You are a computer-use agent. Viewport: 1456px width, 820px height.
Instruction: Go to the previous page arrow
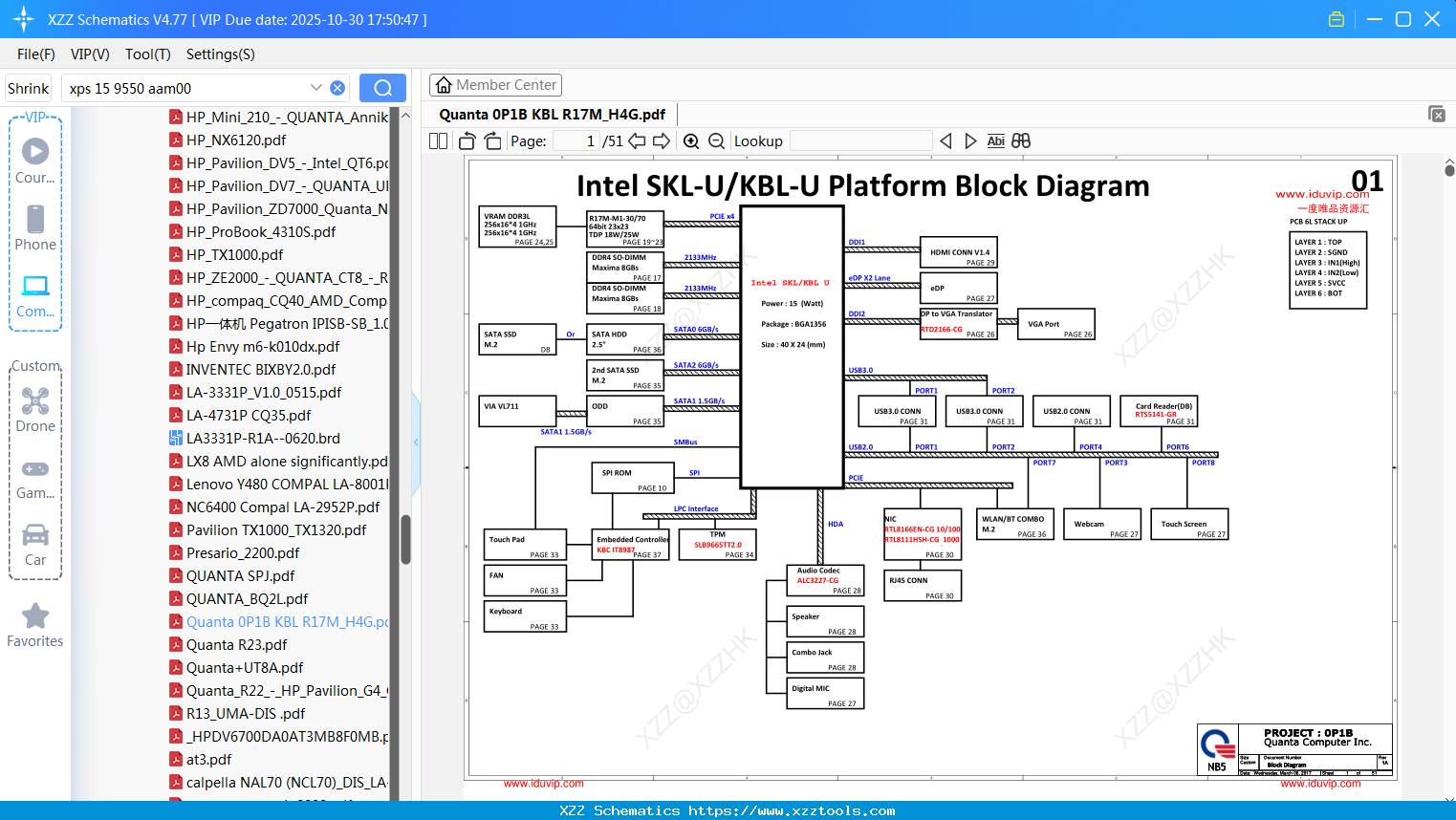coord(637,140)
